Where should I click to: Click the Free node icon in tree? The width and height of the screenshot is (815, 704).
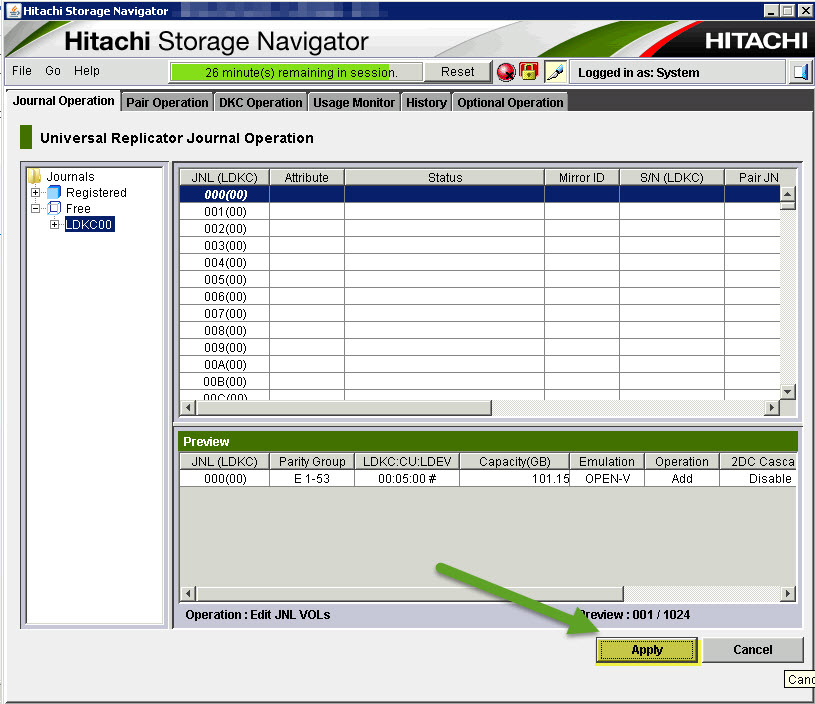coord(54,208)
